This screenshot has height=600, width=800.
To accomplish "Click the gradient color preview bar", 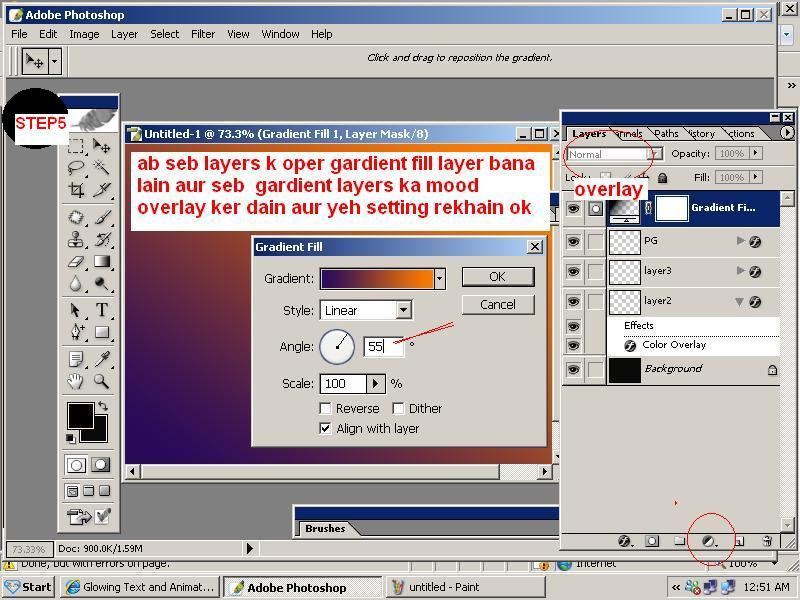I will point(377,279).
